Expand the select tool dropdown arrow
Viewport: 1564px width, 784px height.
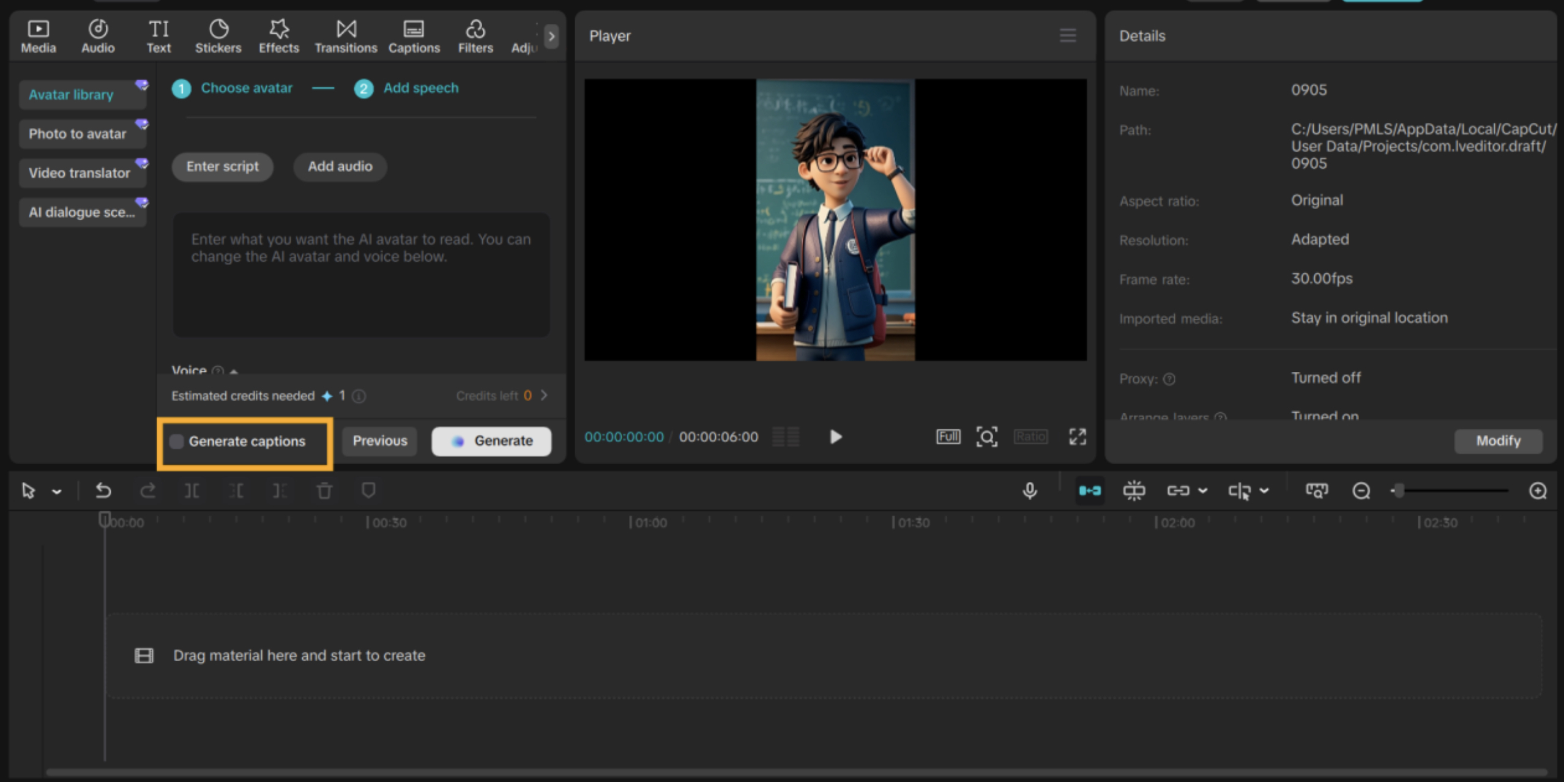(57, 492)
